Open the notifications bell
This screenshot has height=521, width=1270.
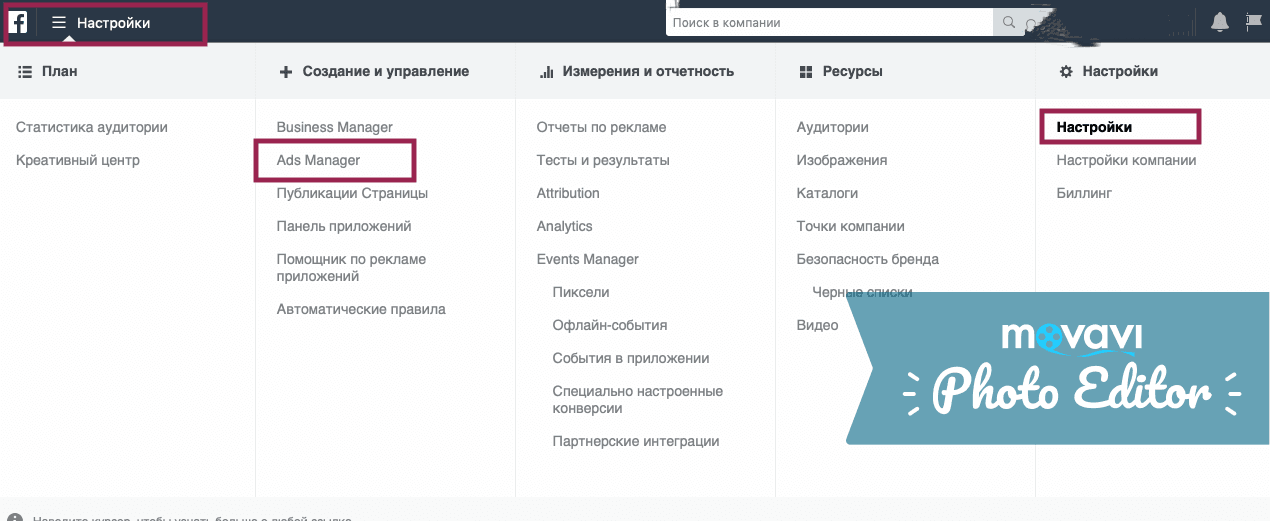1220,22
